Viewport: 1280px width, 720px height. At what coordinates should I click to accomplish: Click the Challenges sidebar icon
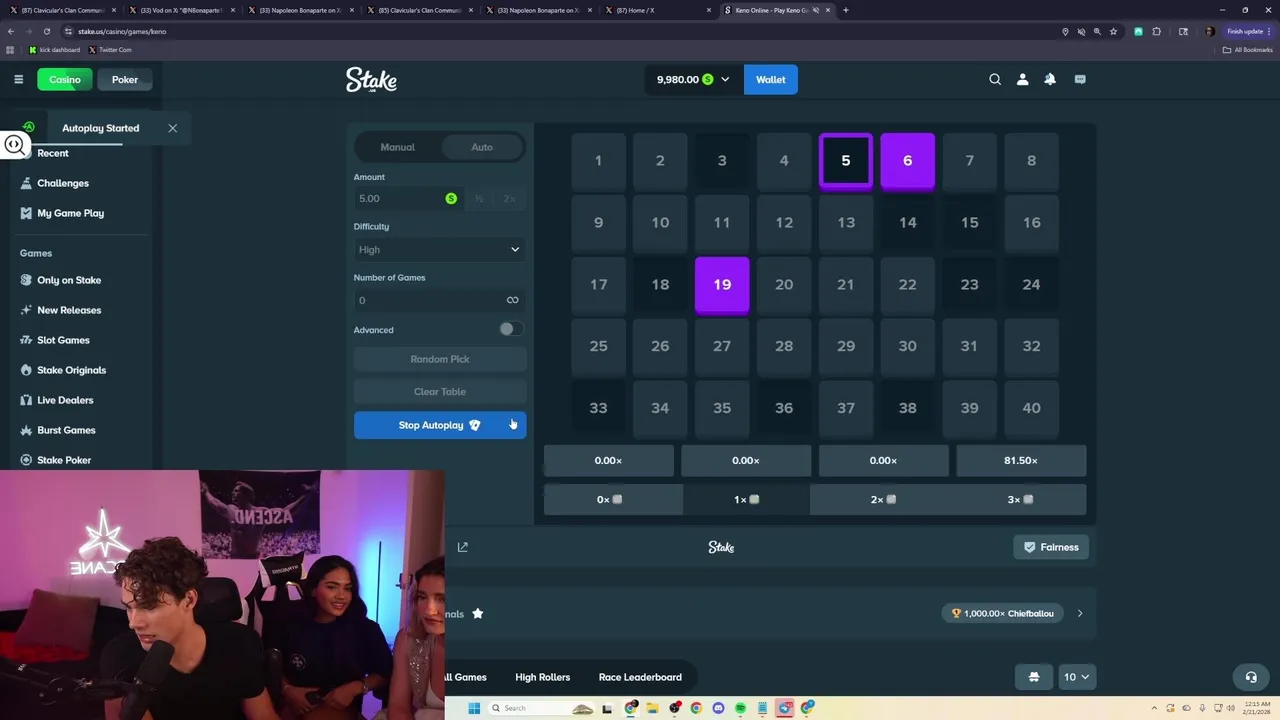click(26, 183)
